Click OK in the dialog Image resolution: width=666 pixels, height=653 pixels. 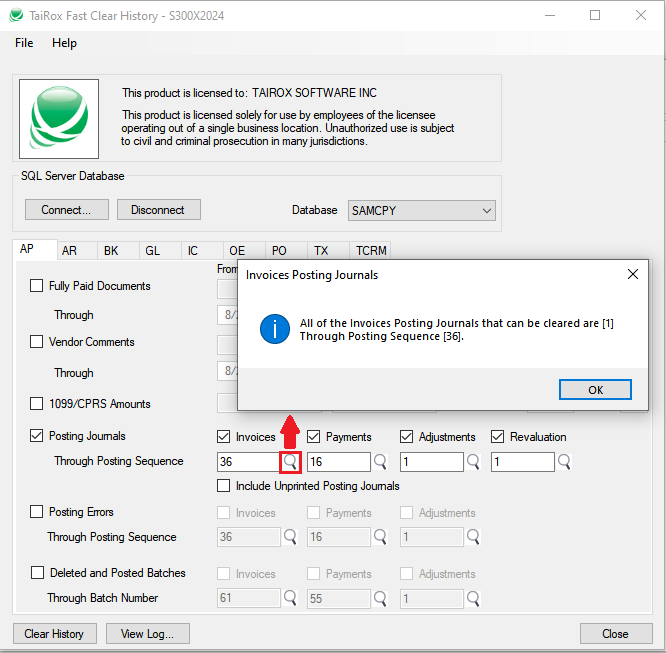595,390
